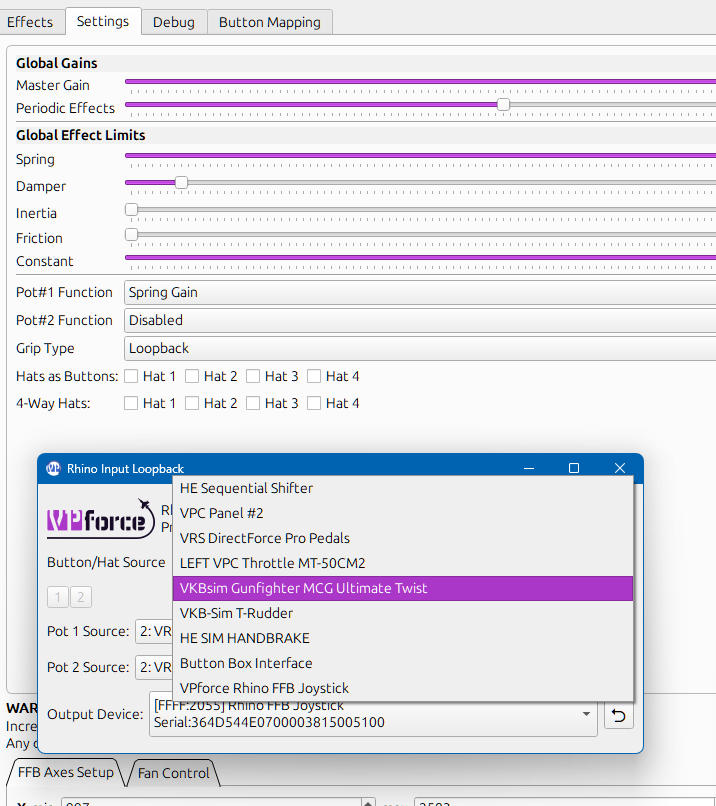Open the Grip Type Loopback dropdown
The height and width of the screenshot is (806, 716).
pos(420,349)
